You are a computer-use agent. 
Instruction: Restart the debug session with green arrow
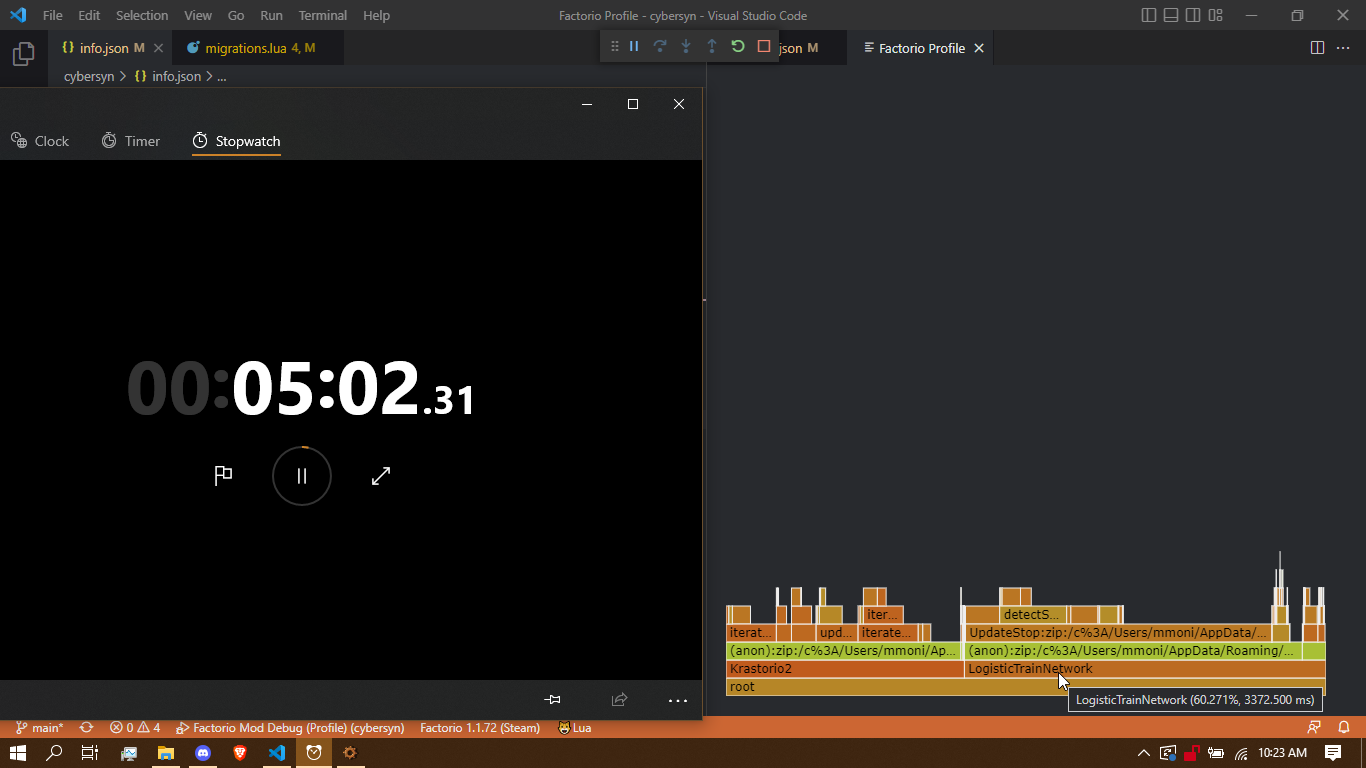pos(738,47)
